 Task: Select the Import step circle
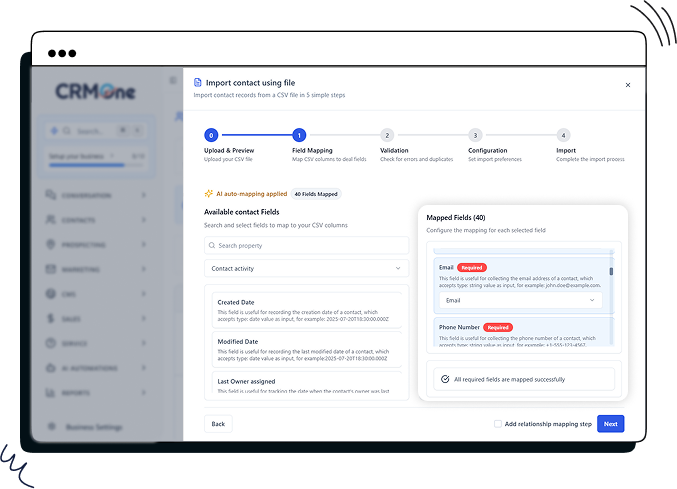click(563, 135)
